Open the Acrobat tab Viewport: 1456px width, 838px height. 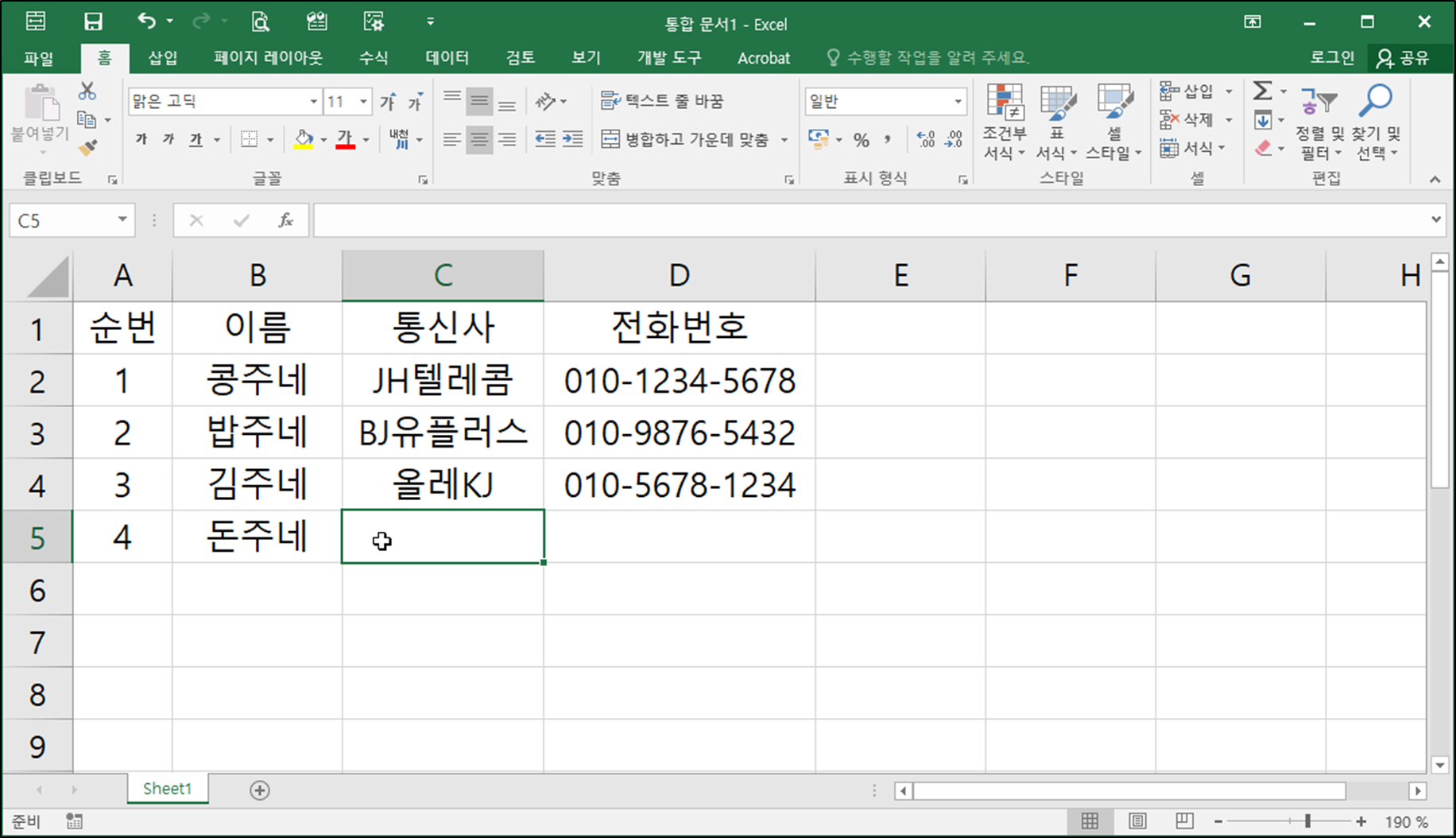tap(764, 58)
